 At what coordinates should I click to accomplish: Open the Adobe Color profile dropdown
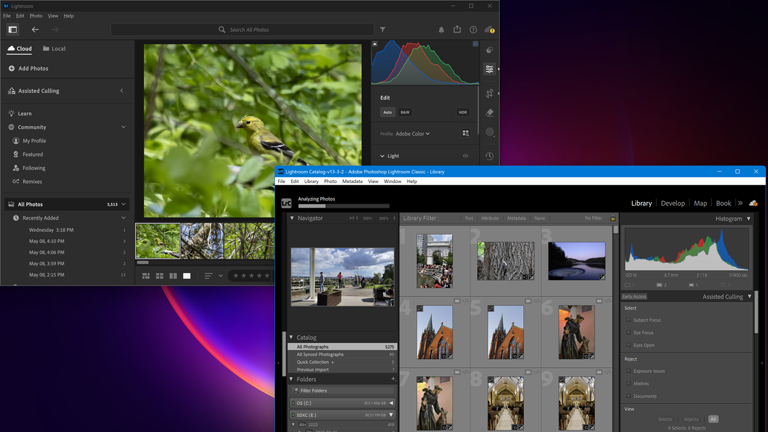point(412,134)
